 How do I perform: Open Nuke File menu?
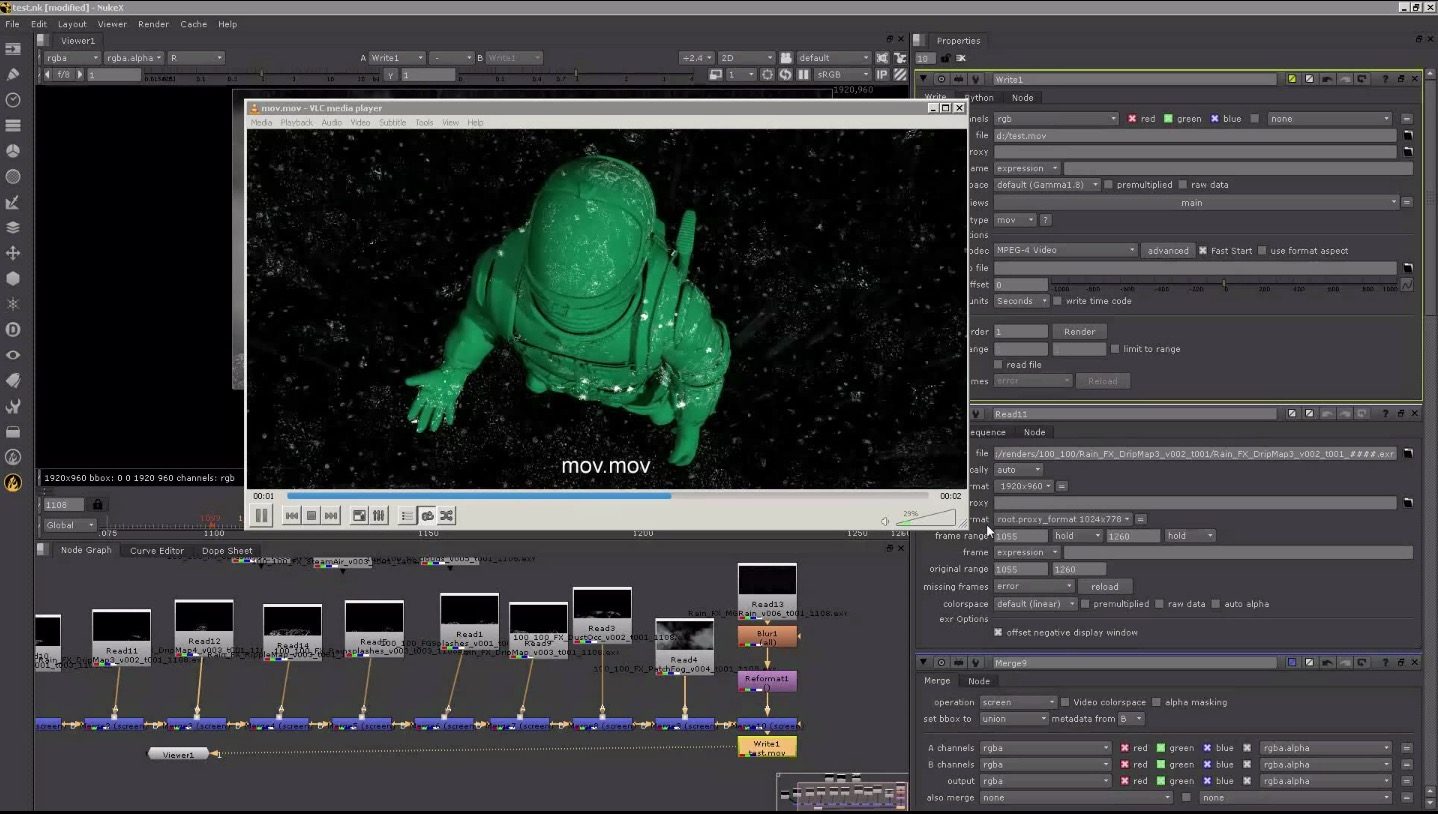[x=12, y=24]
